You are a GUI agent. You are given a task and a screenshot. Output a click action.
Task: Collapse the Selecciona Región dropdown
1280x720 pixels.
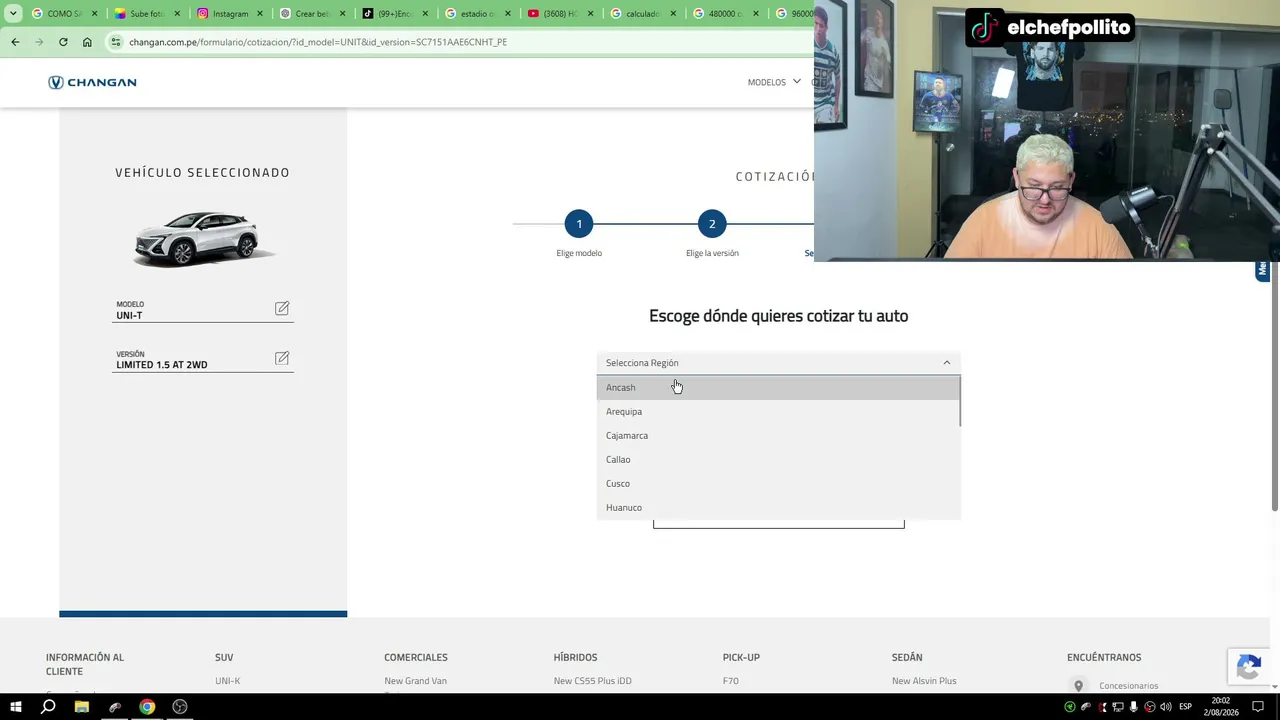point(947,363)
